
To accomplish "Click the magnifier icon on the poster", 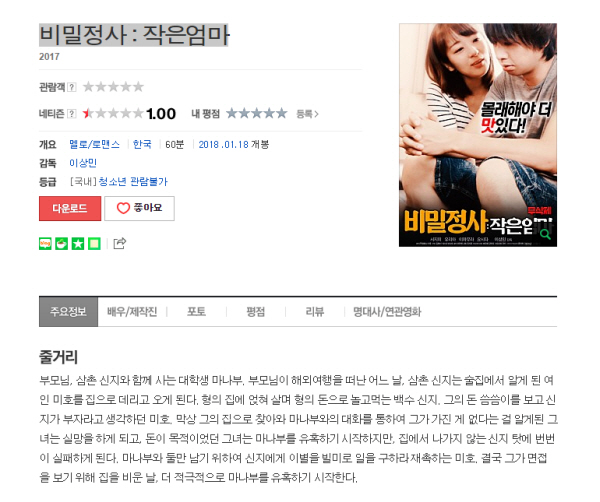I will coord(546,234).
